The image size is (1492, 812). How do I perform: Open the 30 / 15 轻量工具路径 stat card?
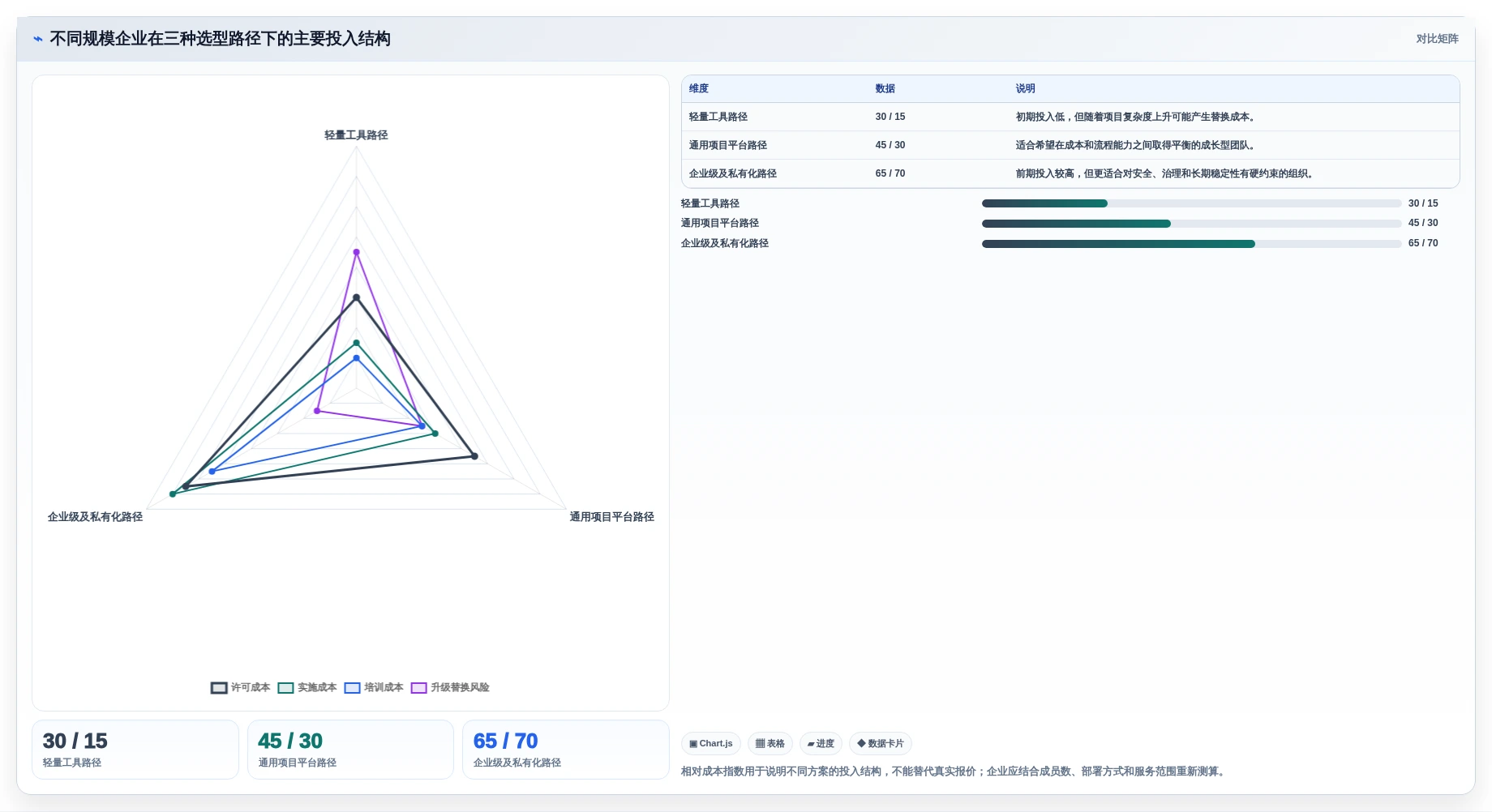(135, 750)
